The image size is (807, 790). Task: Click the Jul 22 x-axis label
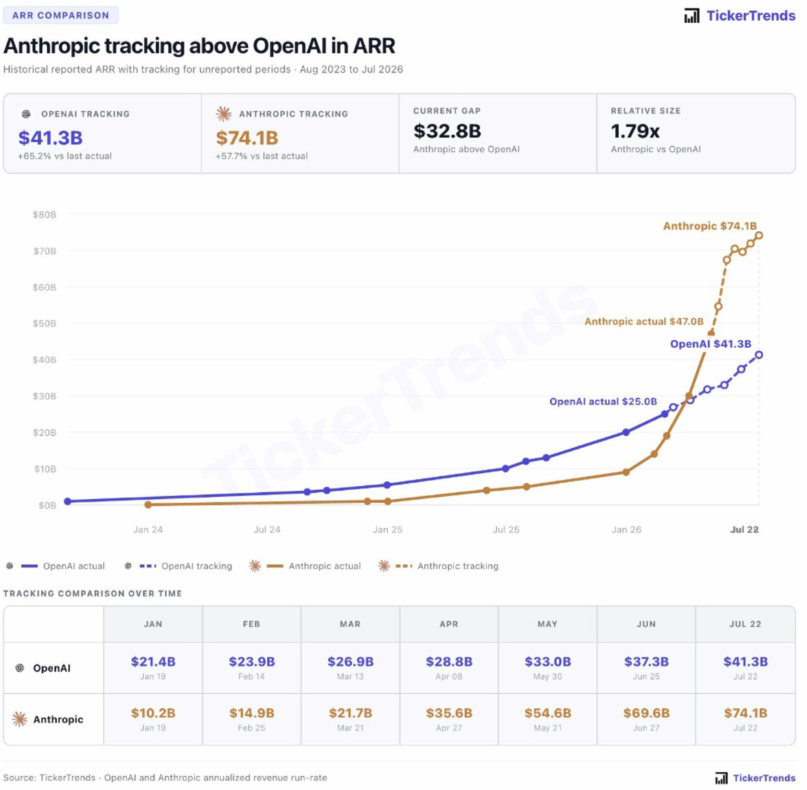point(744,529)
